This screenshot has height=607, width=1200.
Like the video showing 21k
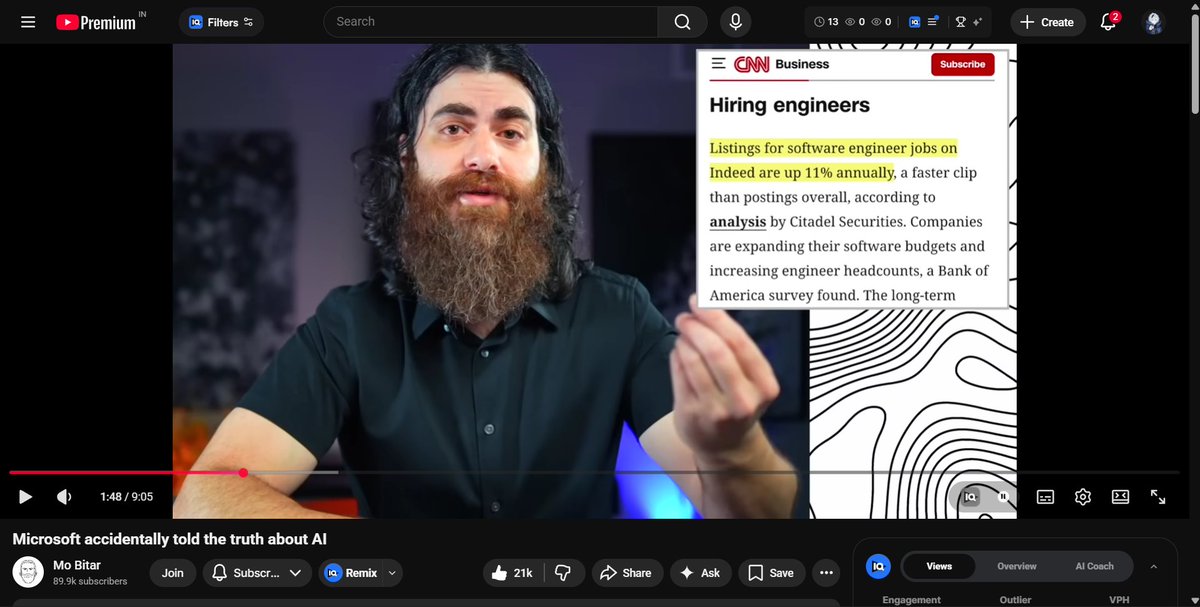tap(512, 573)
